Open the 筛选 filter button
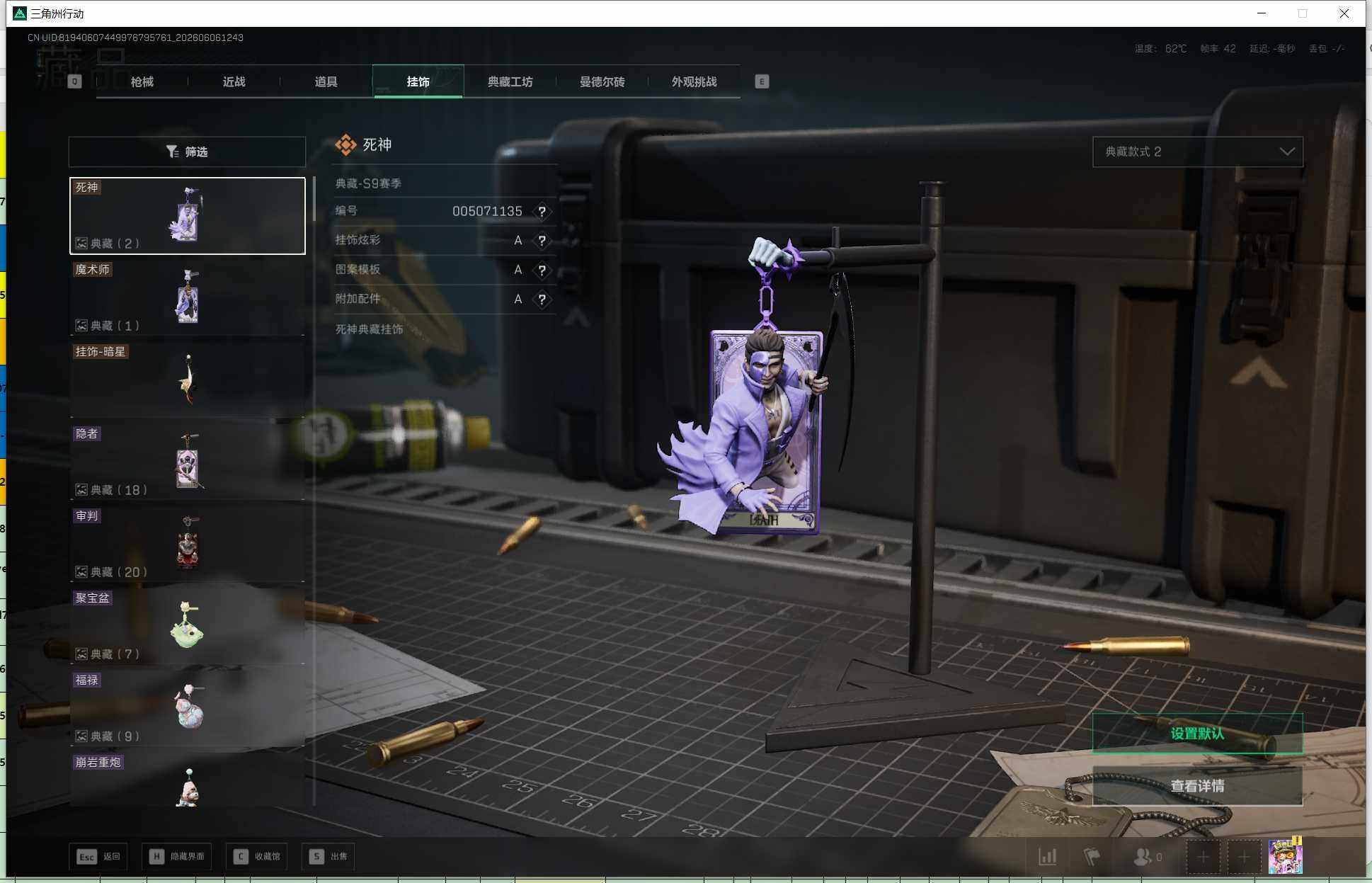Image resolution: width=1372 pixels, height=883 pixels. (187, 152)
